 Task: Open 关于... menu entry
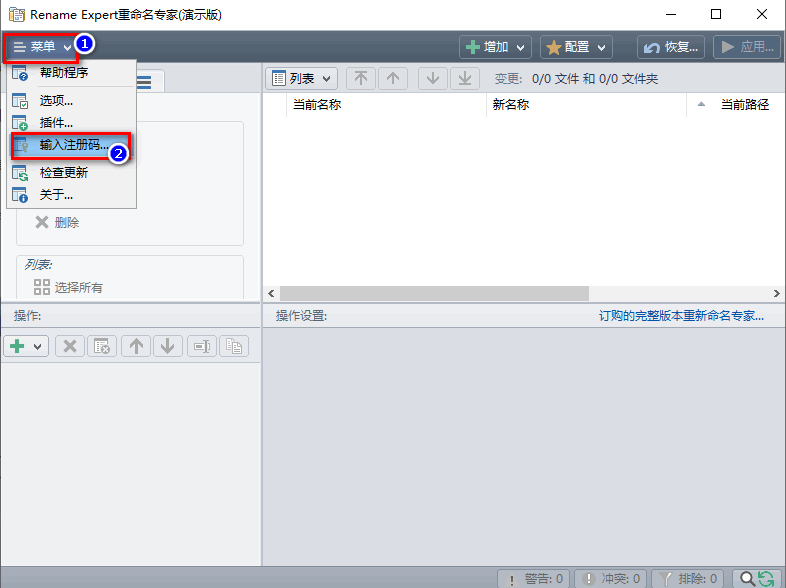[71, 194]
